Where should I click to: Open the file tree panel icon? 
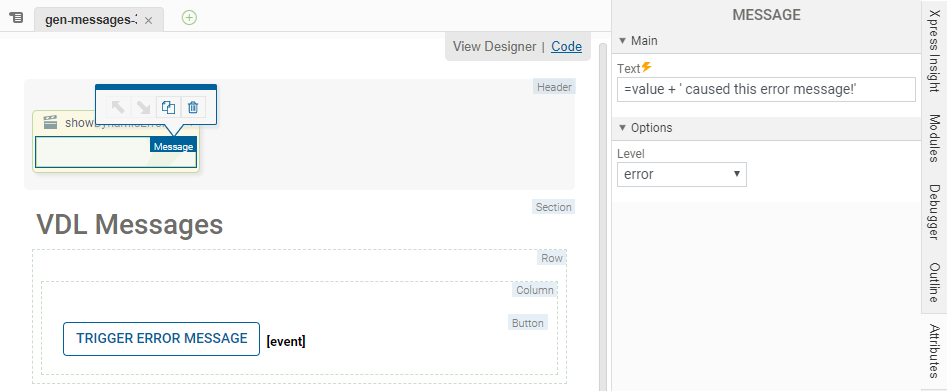point(16,18)
